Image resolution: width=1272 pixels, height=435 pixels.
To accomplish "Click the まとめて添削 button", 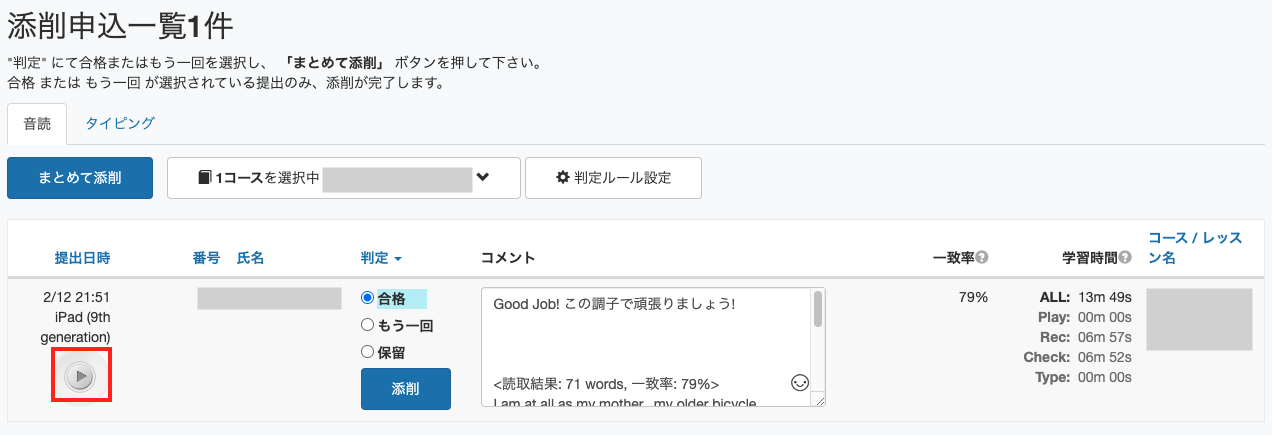I will 80,178.
